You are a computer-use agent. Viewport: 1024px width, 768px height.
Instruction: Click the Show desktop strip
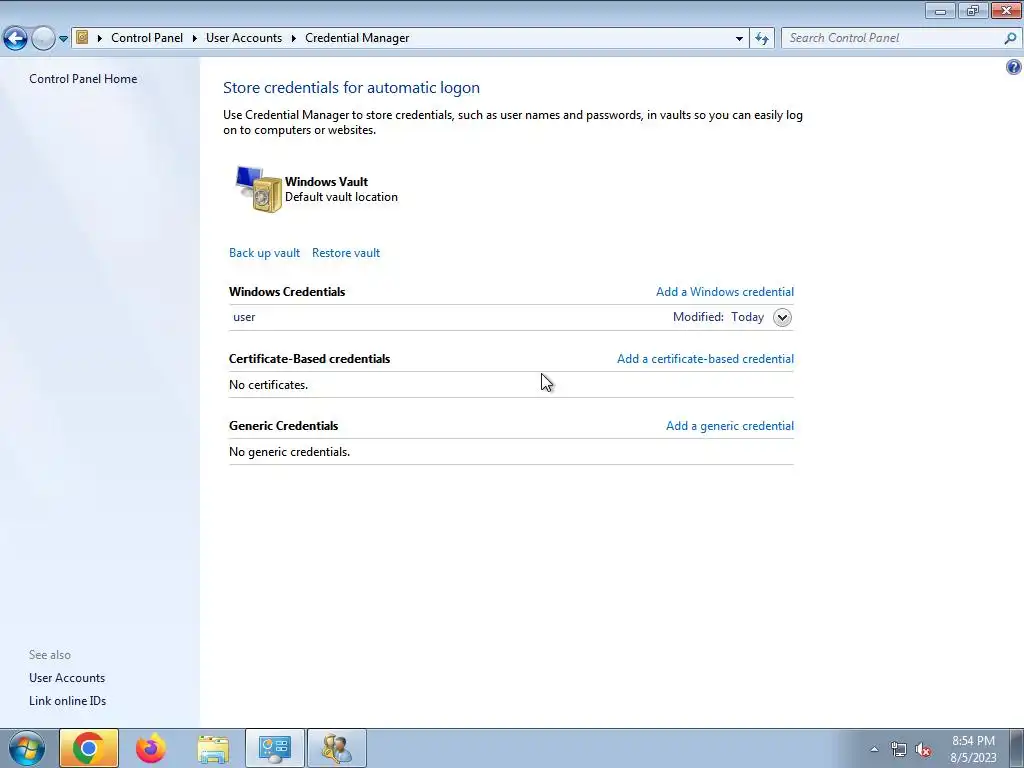pyautogui.click(x=1016, y=748)
